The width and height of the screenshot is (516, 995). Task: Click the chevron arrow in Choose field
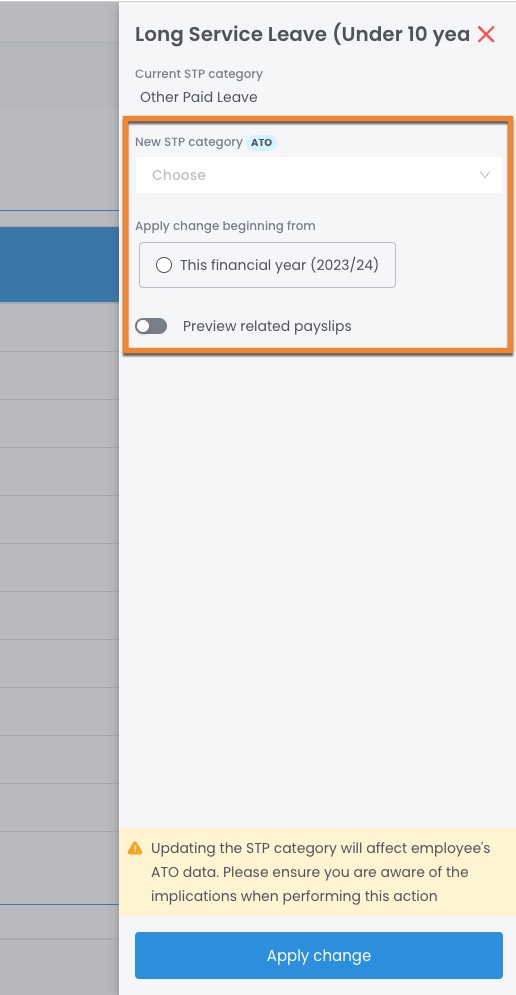click(485, 175)
